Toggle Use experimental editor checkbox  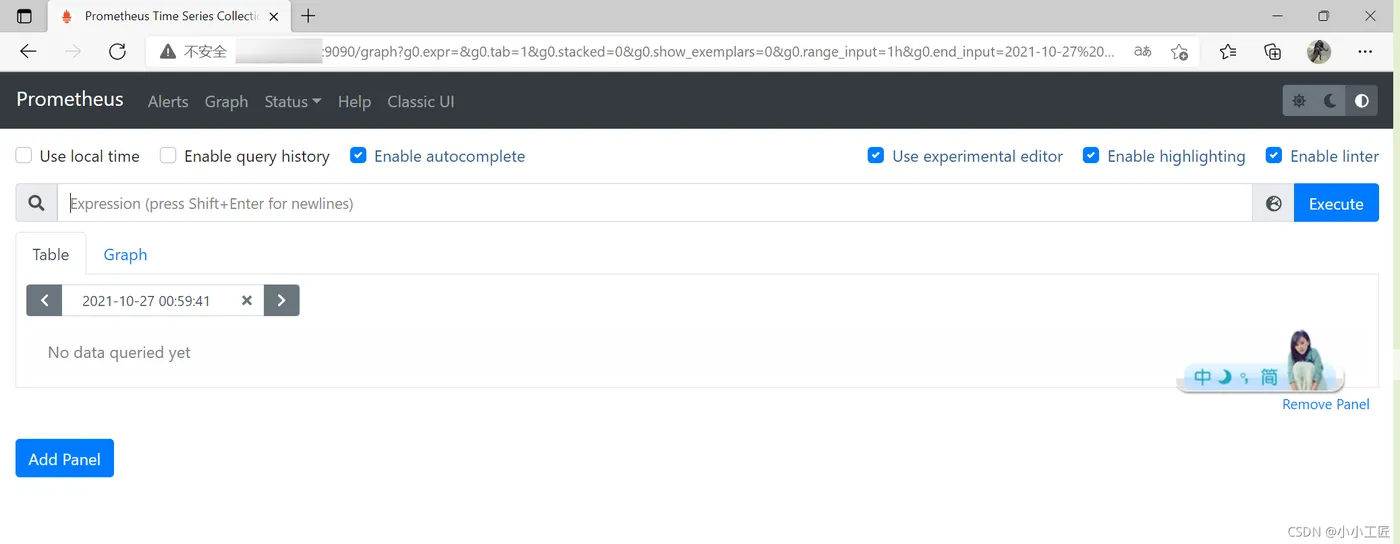point(876,155)
